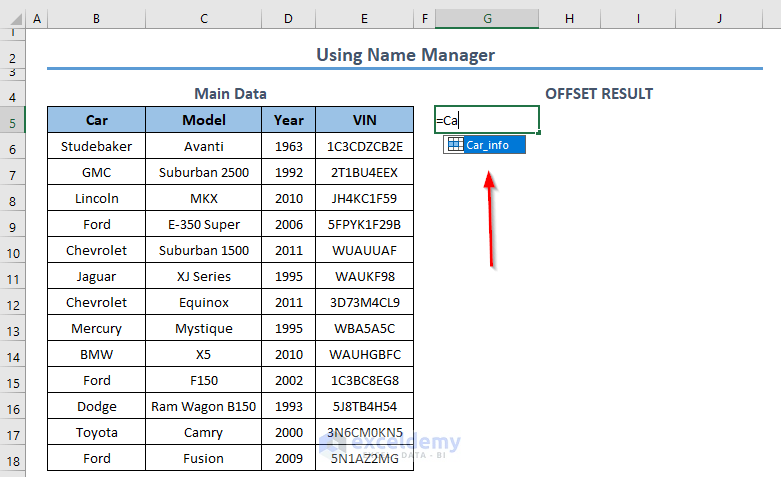This screenshot has width=781, height=477.
Task: Select the Using Name Manager title cell
Action: (405, 55)
